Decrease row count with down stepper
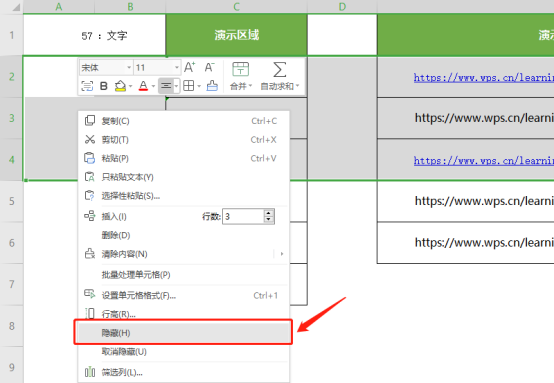This screenshot has height=383, width=554. tap(269, 220)
